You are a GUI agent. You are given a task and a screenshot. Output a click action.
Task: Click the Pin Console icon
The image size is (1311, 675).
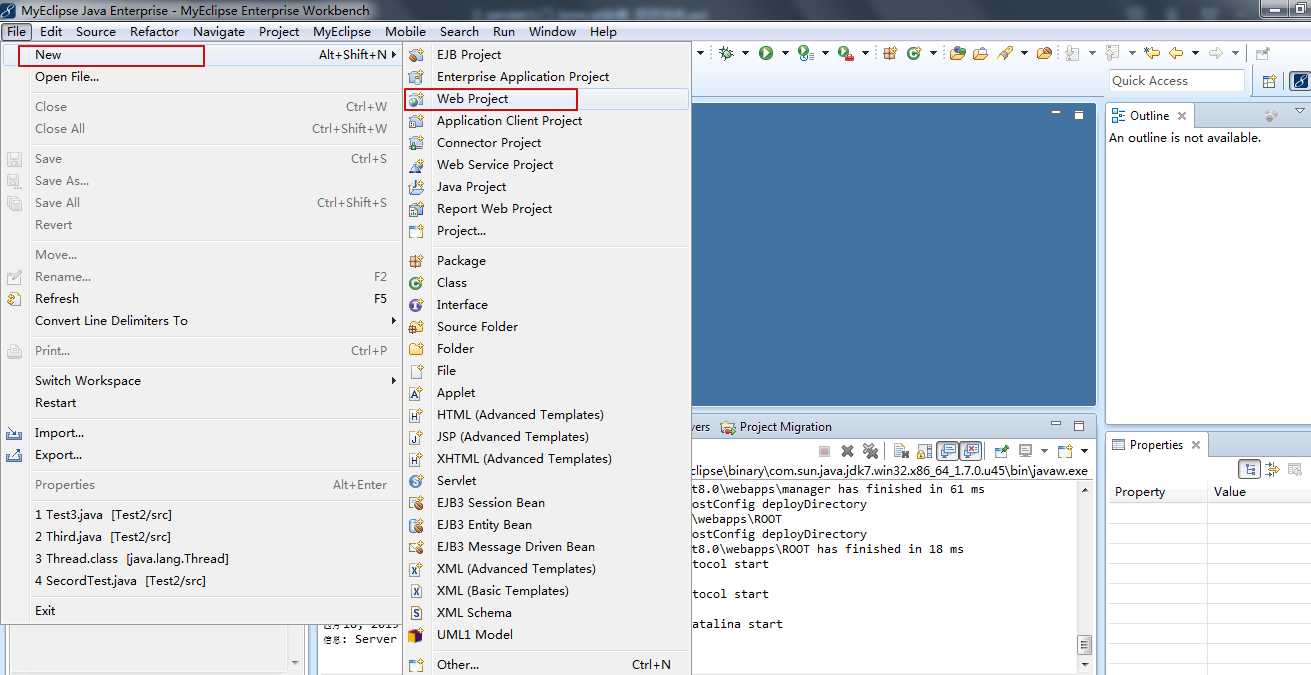pyautogui.click(x=1002, y=451)
